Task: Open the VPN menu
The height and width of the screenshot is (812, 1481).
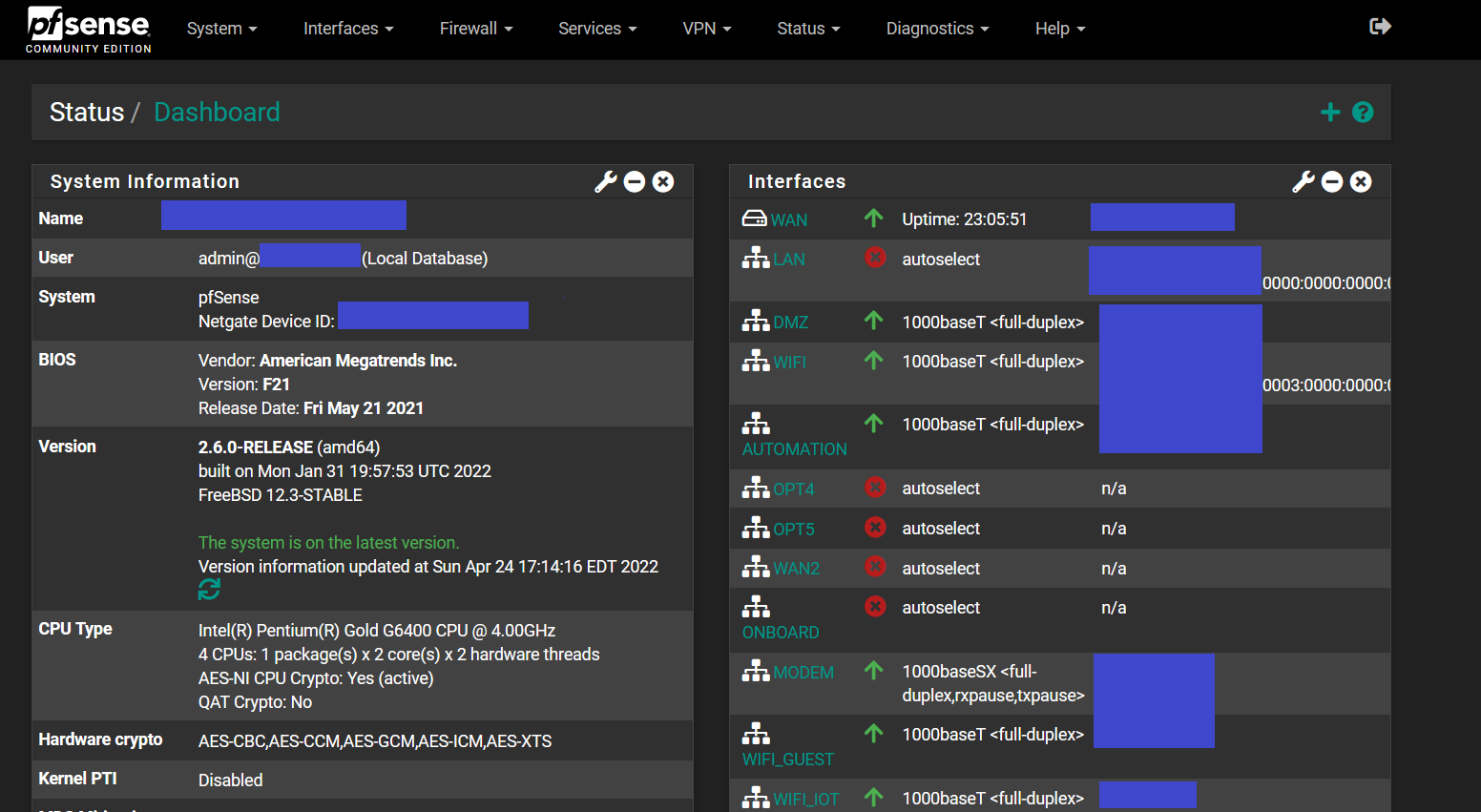Action: coord(707,29)
